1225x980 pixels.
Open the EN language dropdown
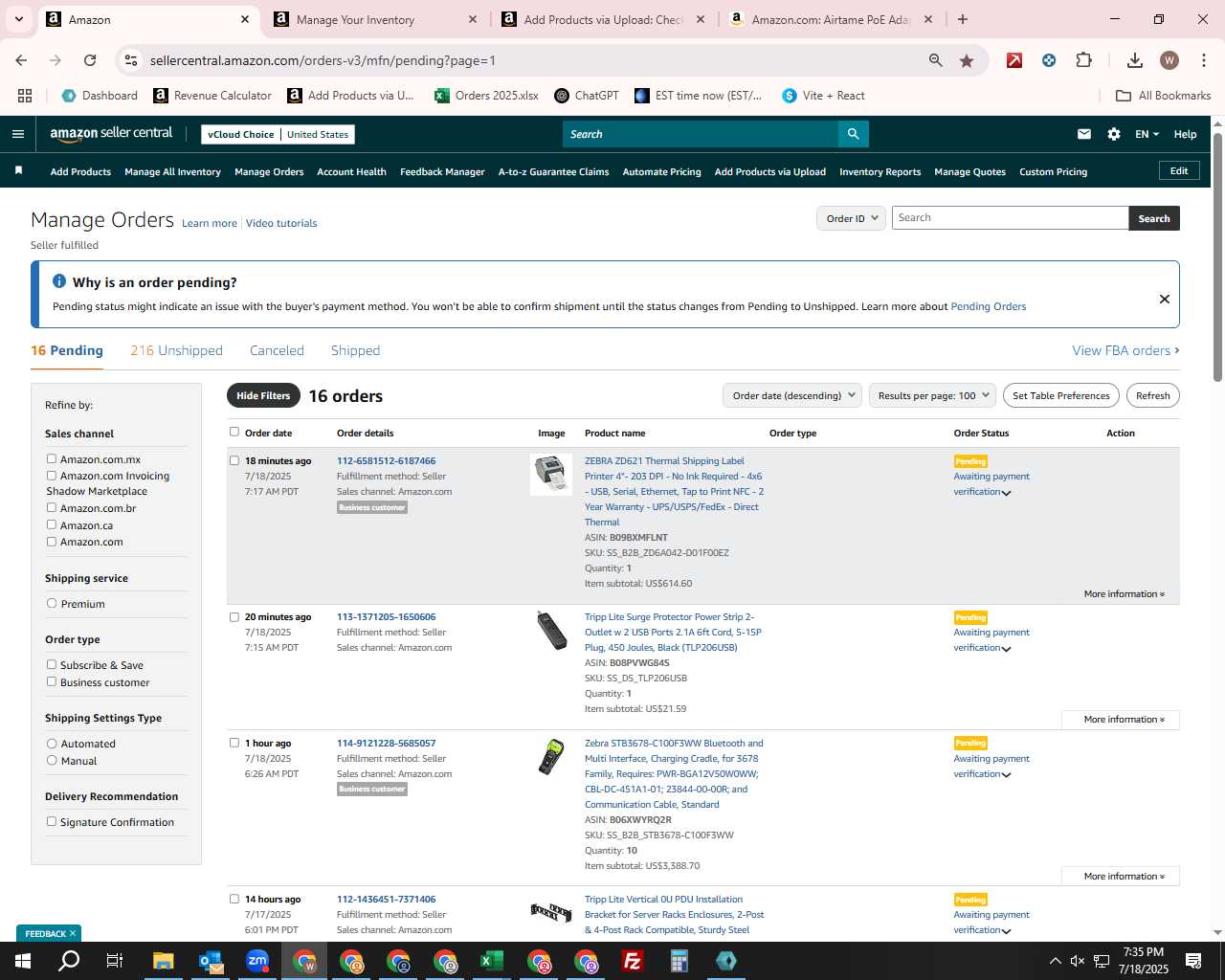point(1147,134)
